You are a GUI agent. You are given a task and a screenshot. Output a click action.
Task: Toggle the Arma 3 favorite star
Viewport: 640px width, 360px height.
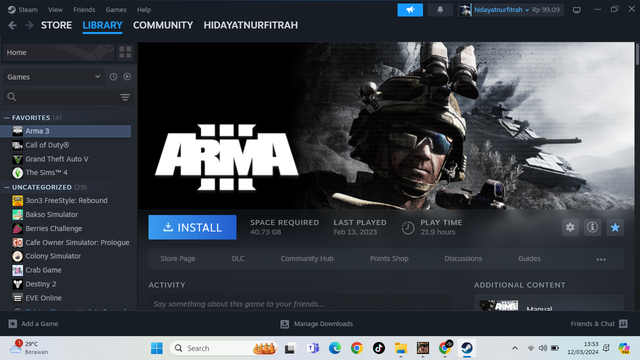(615, 227)
